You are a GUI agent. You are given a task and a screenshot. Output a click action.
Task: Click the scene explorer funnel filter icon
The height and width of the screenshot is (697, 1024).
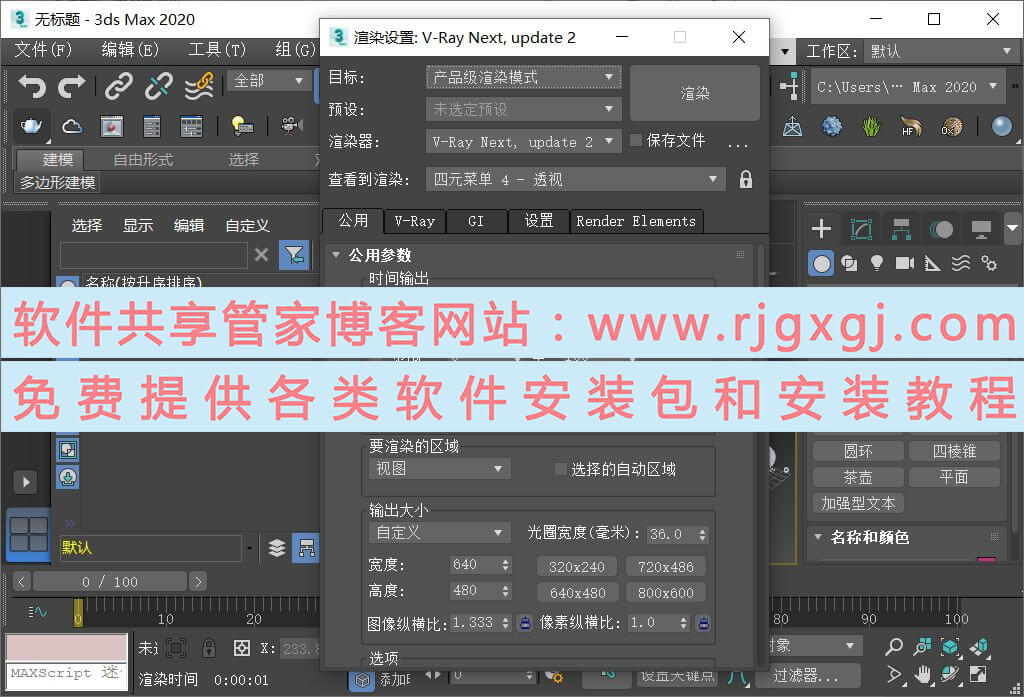tap(294, 255)
